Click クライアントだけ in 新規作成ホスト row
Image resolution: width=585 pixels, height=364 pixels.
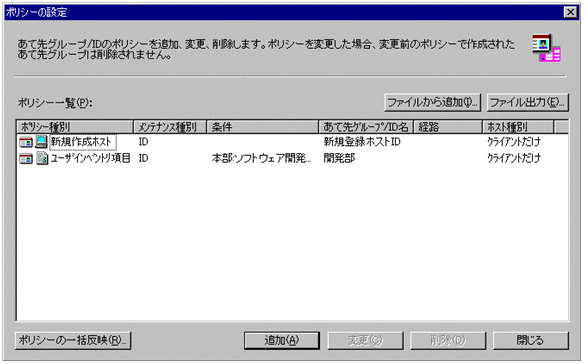point(514,142)
